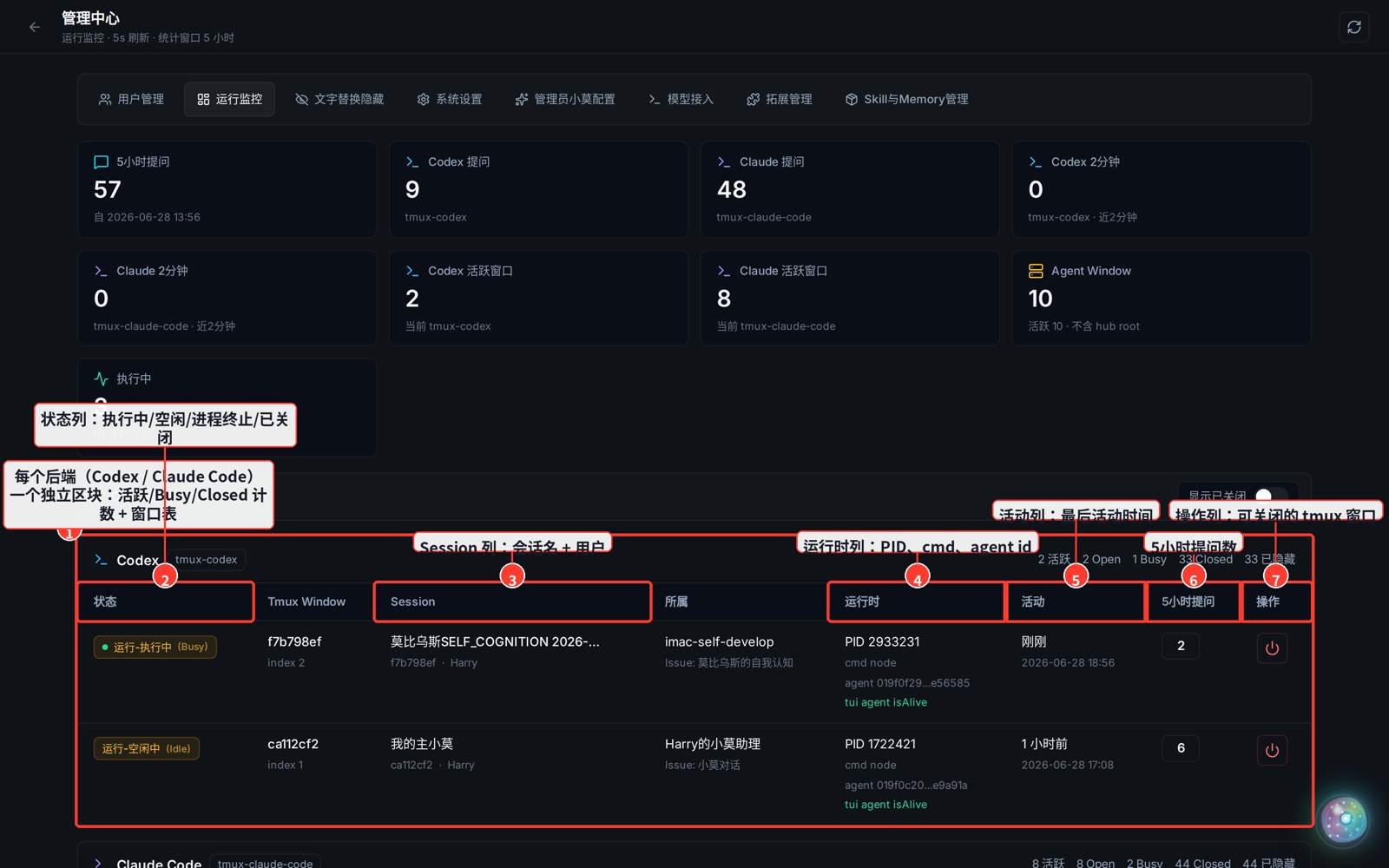Open the floating assistant orb
Screen dimensions: 1389x868
(x=1344, y=819)
